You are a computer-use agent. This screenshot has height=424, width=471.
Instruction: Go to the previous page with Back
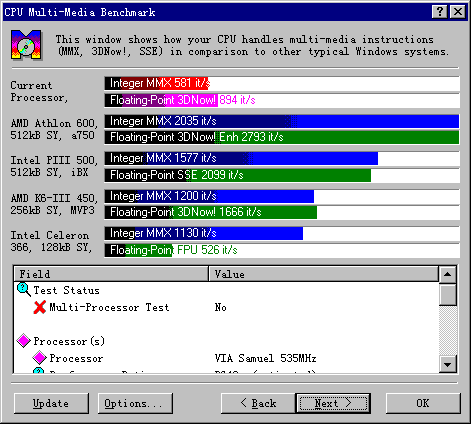[x=258, y=403]
